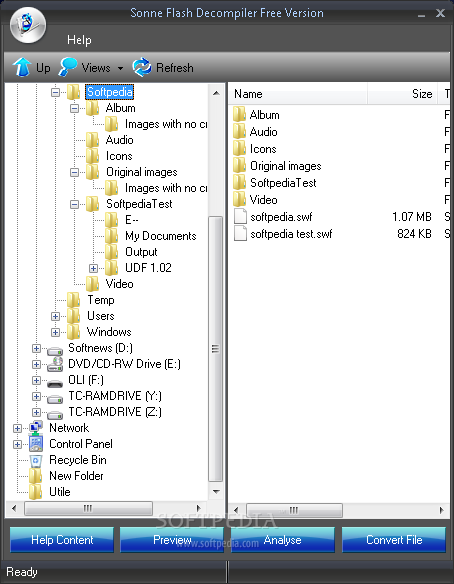Viewport: 454px width, 584px height.
Task: Expand the Network tree node
Action: 17,428
